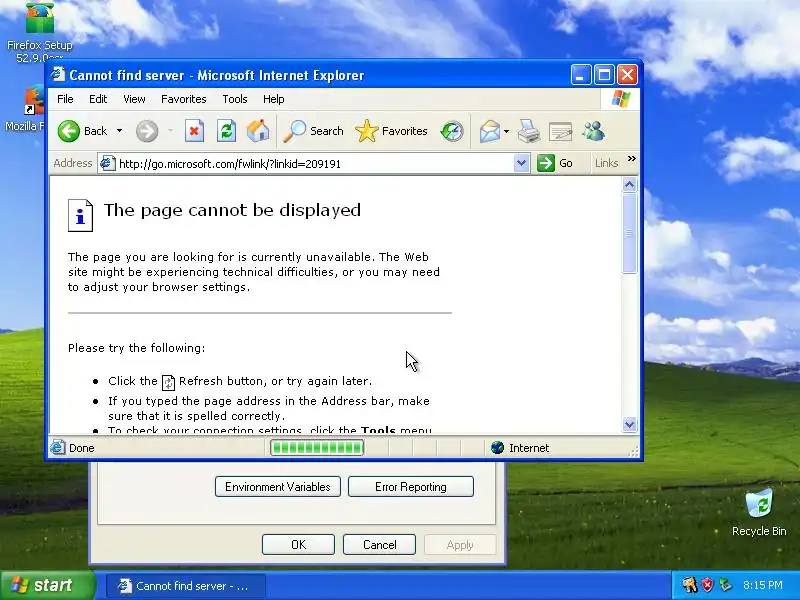Go to Home page icon
This screenshot has height=600, width=800.
click(x=258, y=131)
